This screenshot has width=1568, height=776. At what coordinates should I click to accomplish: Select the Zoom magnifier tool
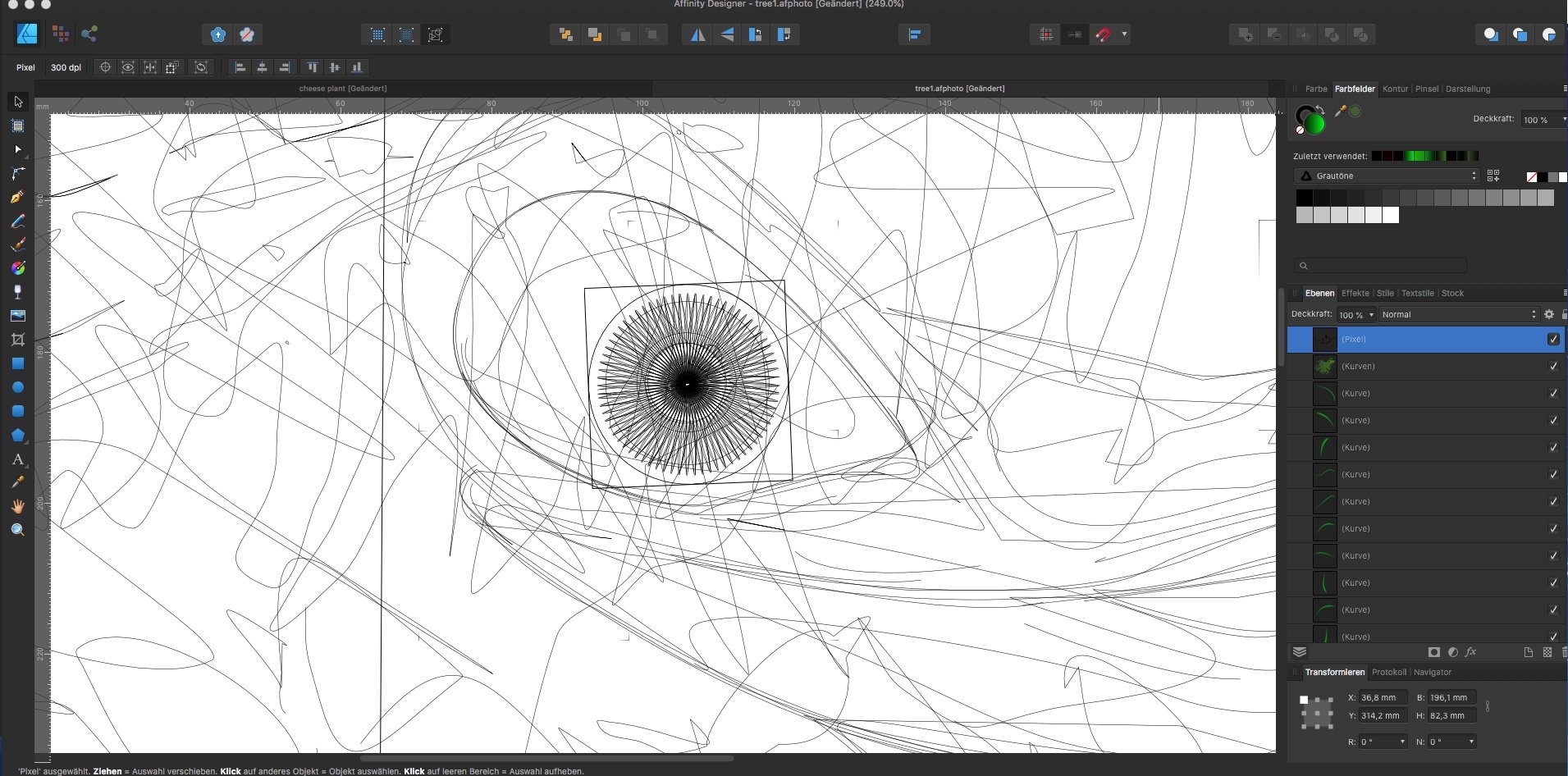tap(18, 530)
